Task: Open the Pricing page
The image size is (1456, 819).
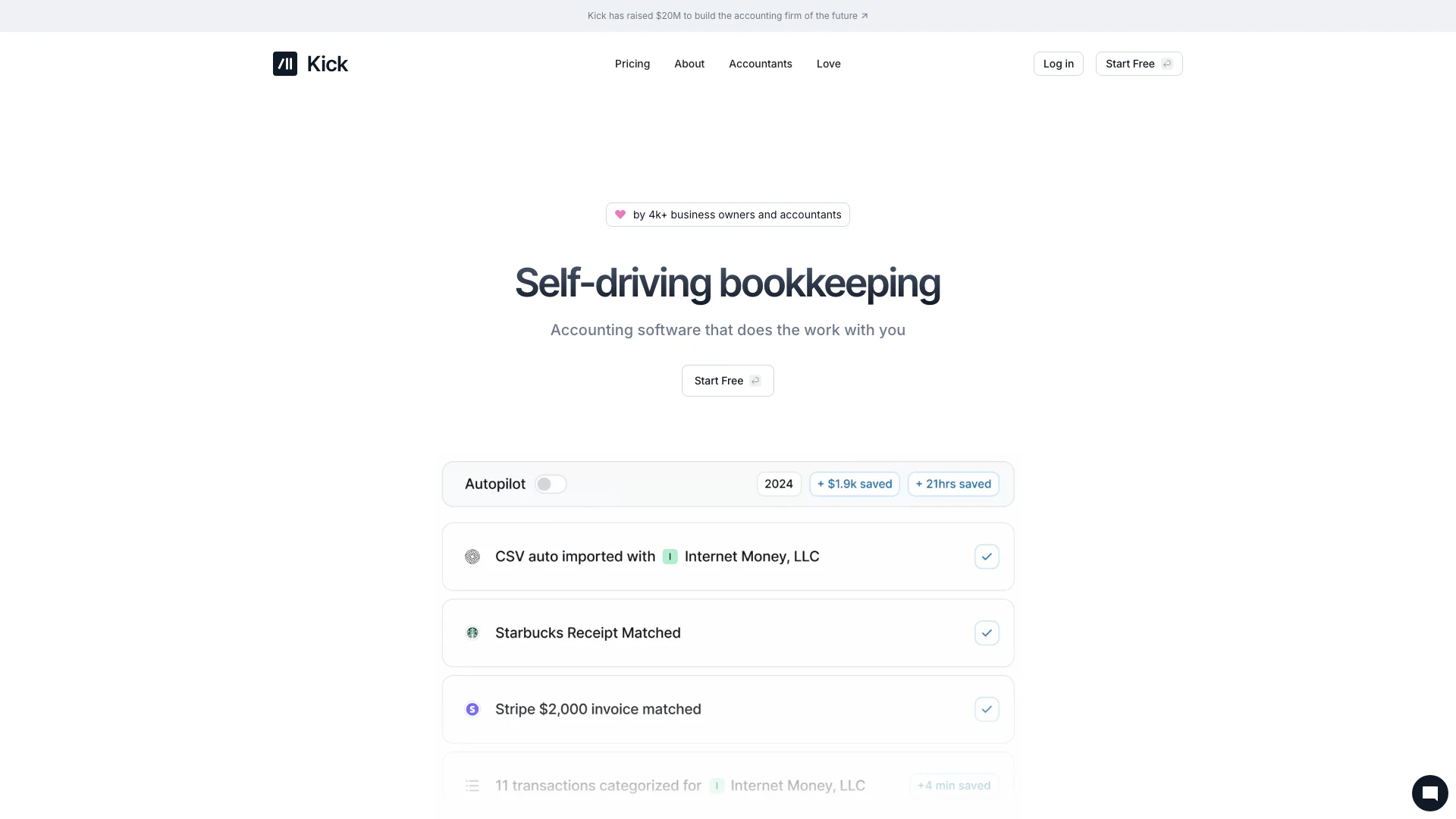Action: [632, 64]
